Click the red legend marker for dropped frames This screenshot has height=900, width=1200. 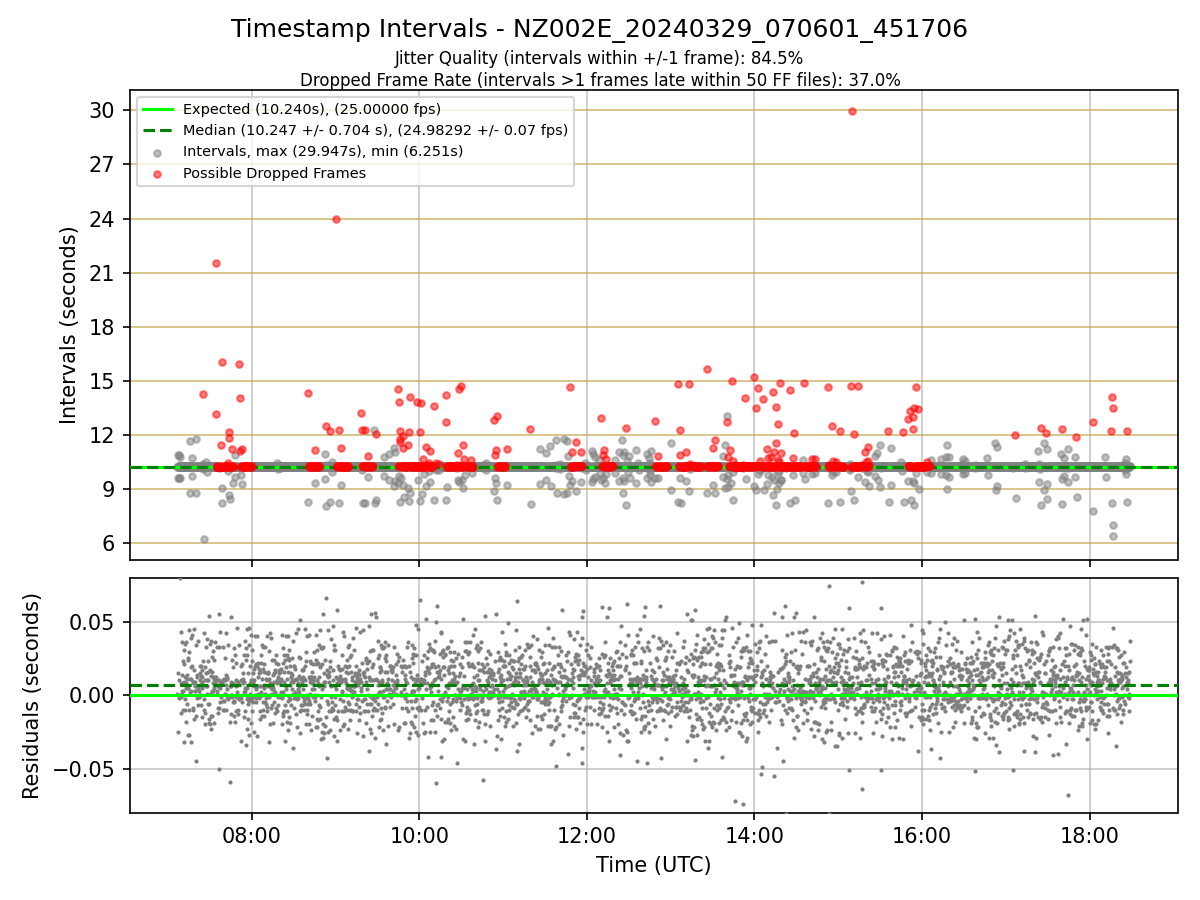[158, 173]
